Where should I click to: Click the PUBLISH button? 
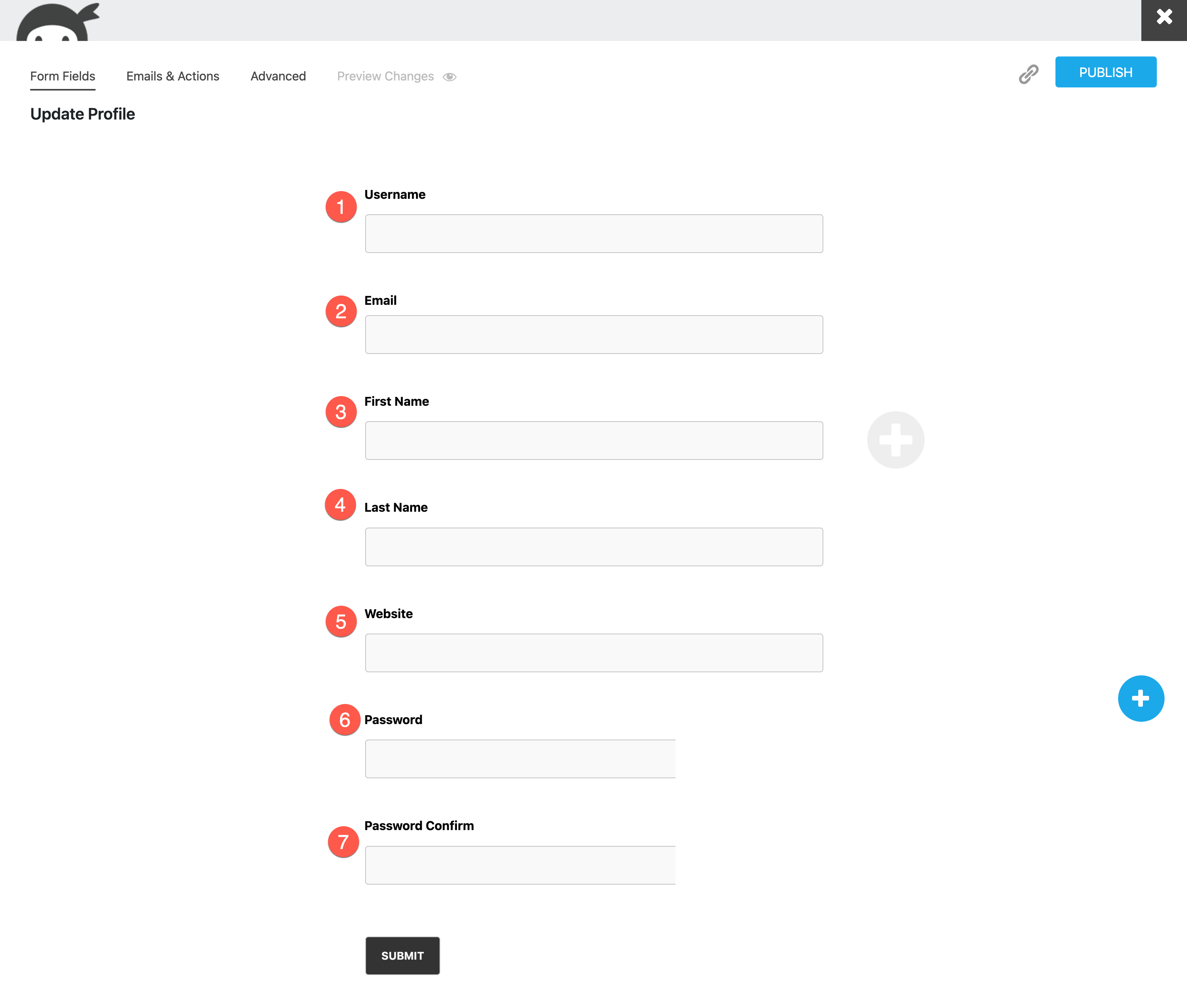point(1105,73)
